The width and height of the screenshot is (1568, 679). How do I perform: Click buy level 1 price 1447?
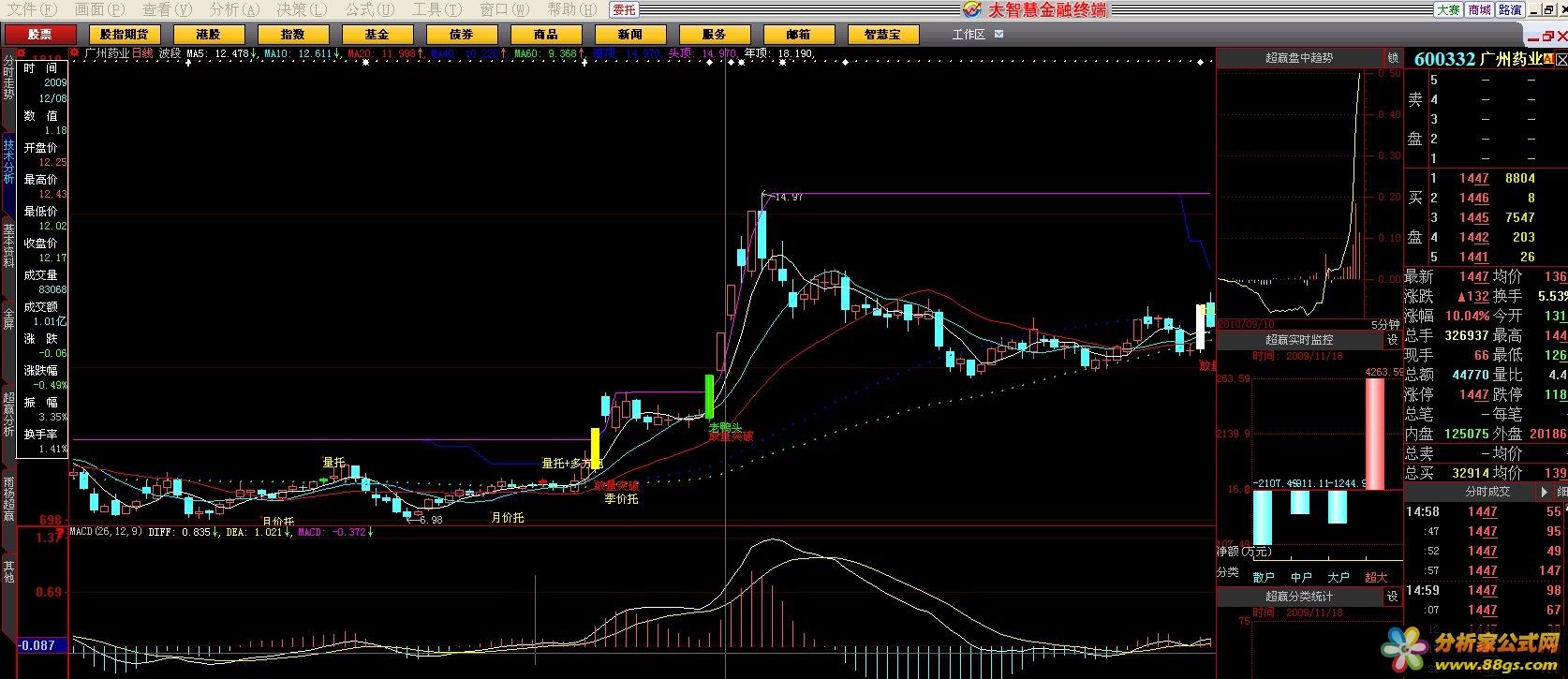(1473, 178)
